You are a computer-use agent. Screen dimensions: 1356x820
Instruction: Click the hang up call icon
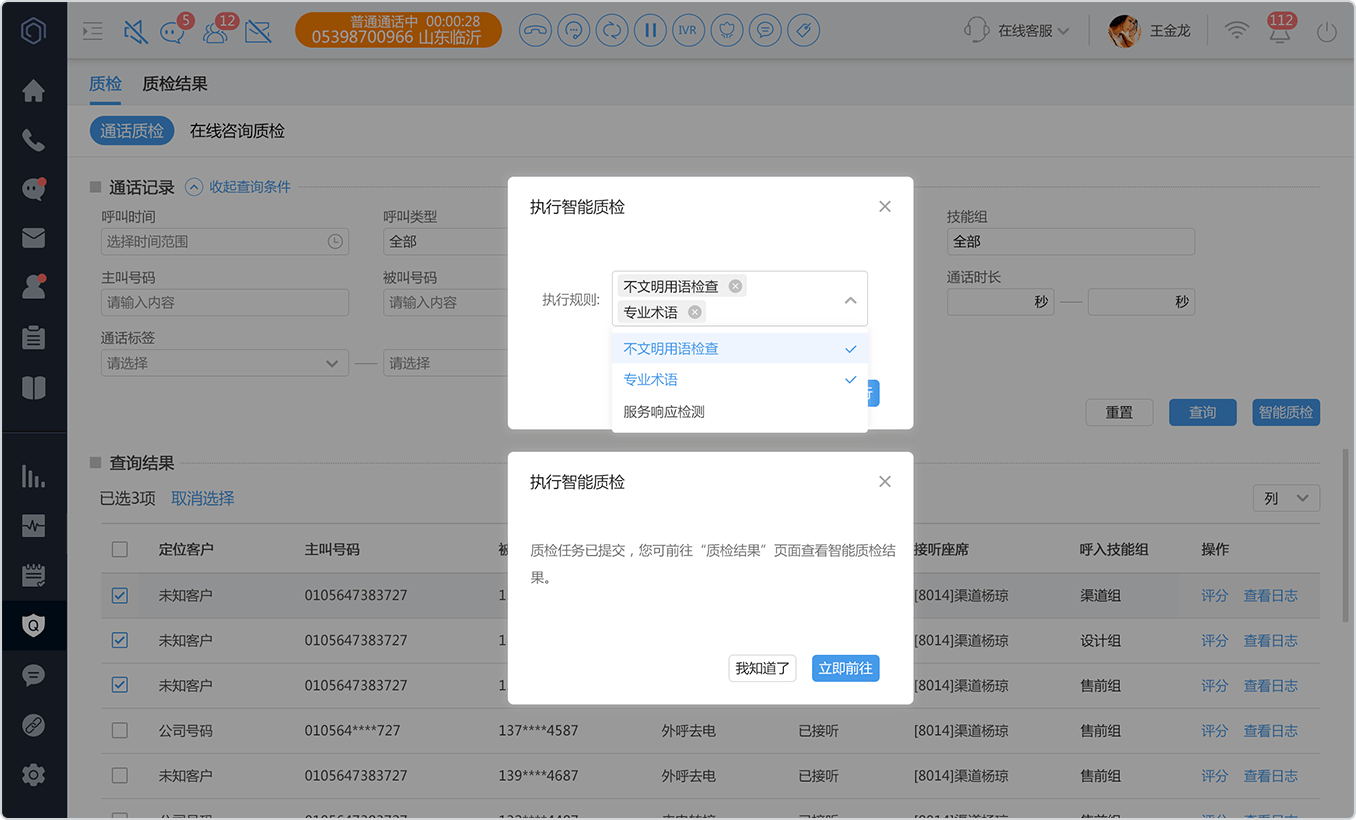pos(535,31)
